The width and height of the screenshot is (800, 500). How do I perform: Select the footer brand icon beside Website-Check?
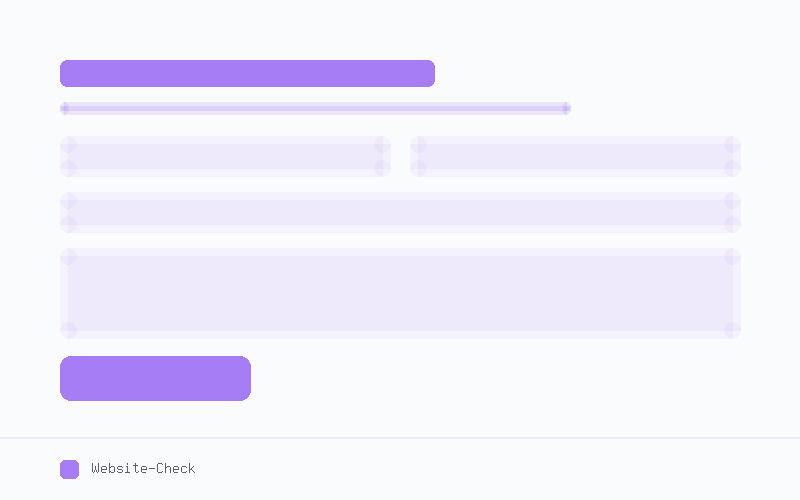pyautogui.click(x=69, y=469)
